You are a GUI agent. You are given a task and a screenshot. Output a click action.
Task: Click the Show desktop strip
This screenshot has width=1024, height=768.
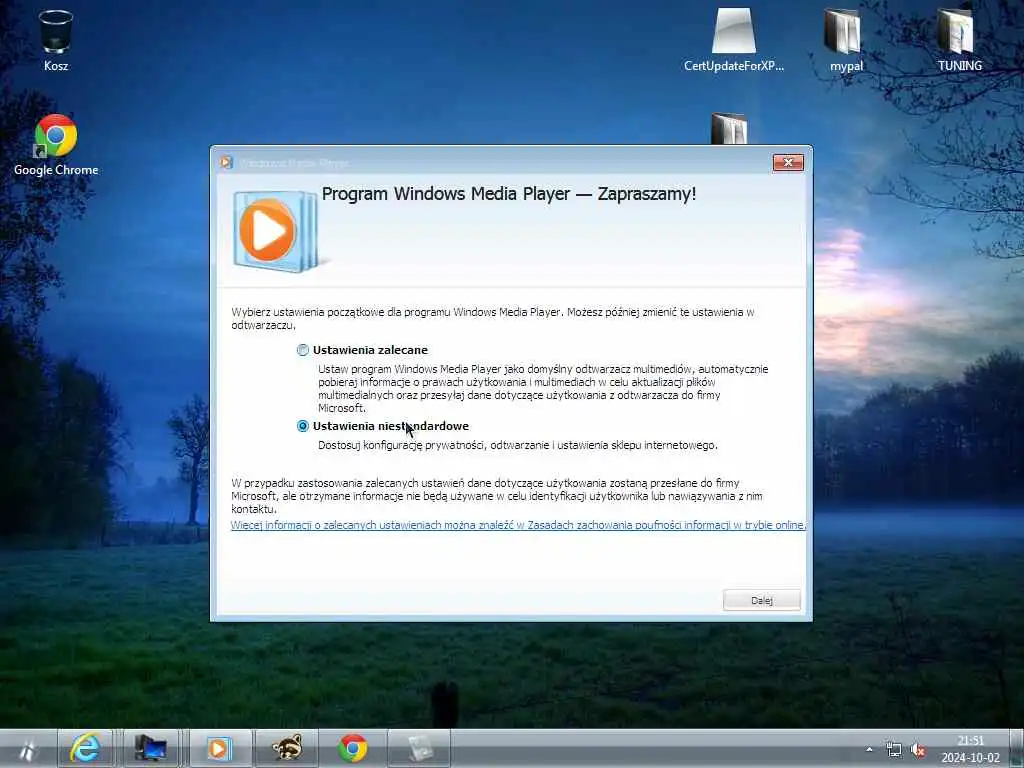[x=1016, y=748]
